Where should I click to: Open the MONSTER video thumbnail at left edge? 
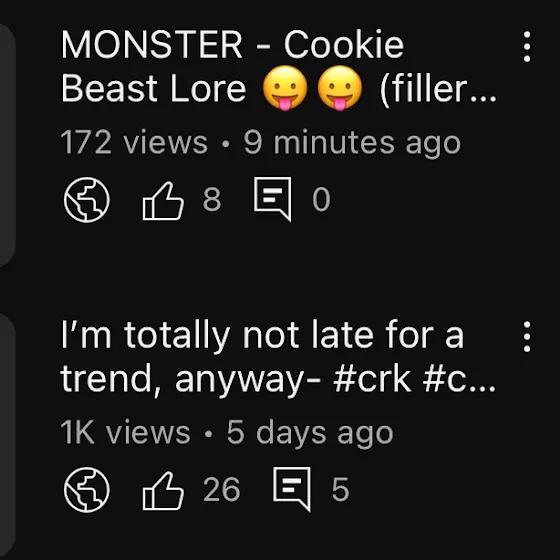point(7,145)
